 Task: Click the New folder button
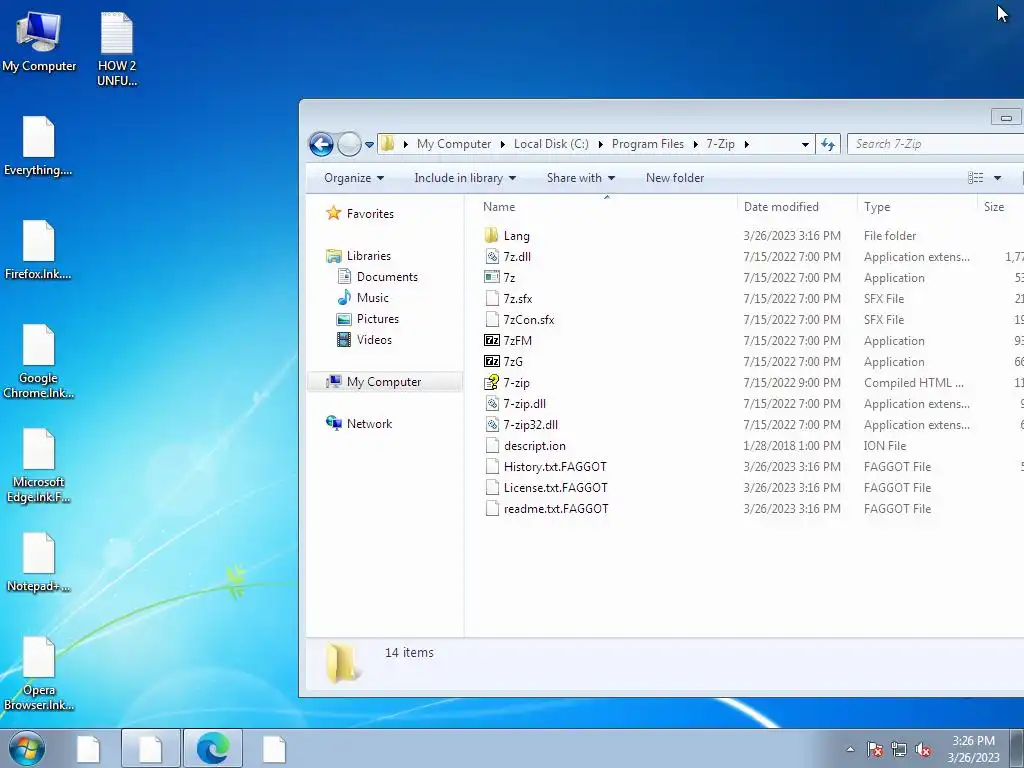(x=675, y=178)
